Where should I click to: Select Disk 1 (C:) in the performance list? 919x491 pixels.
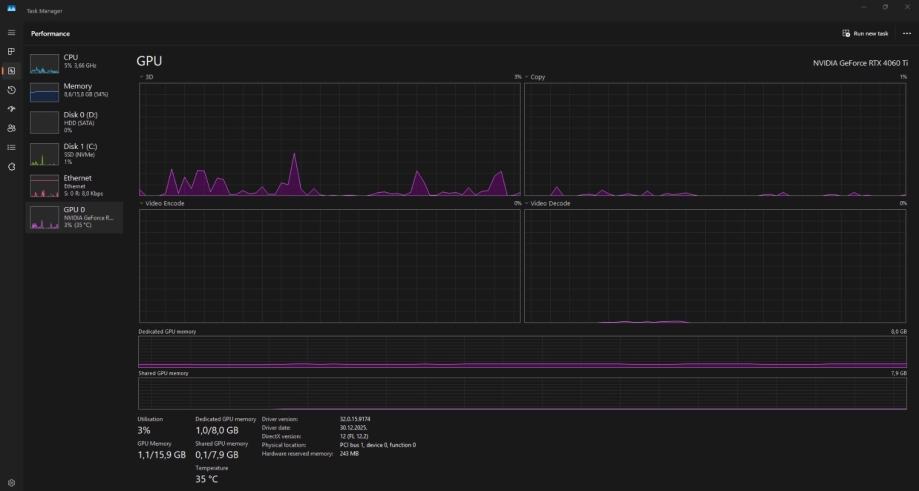[74, 154]
